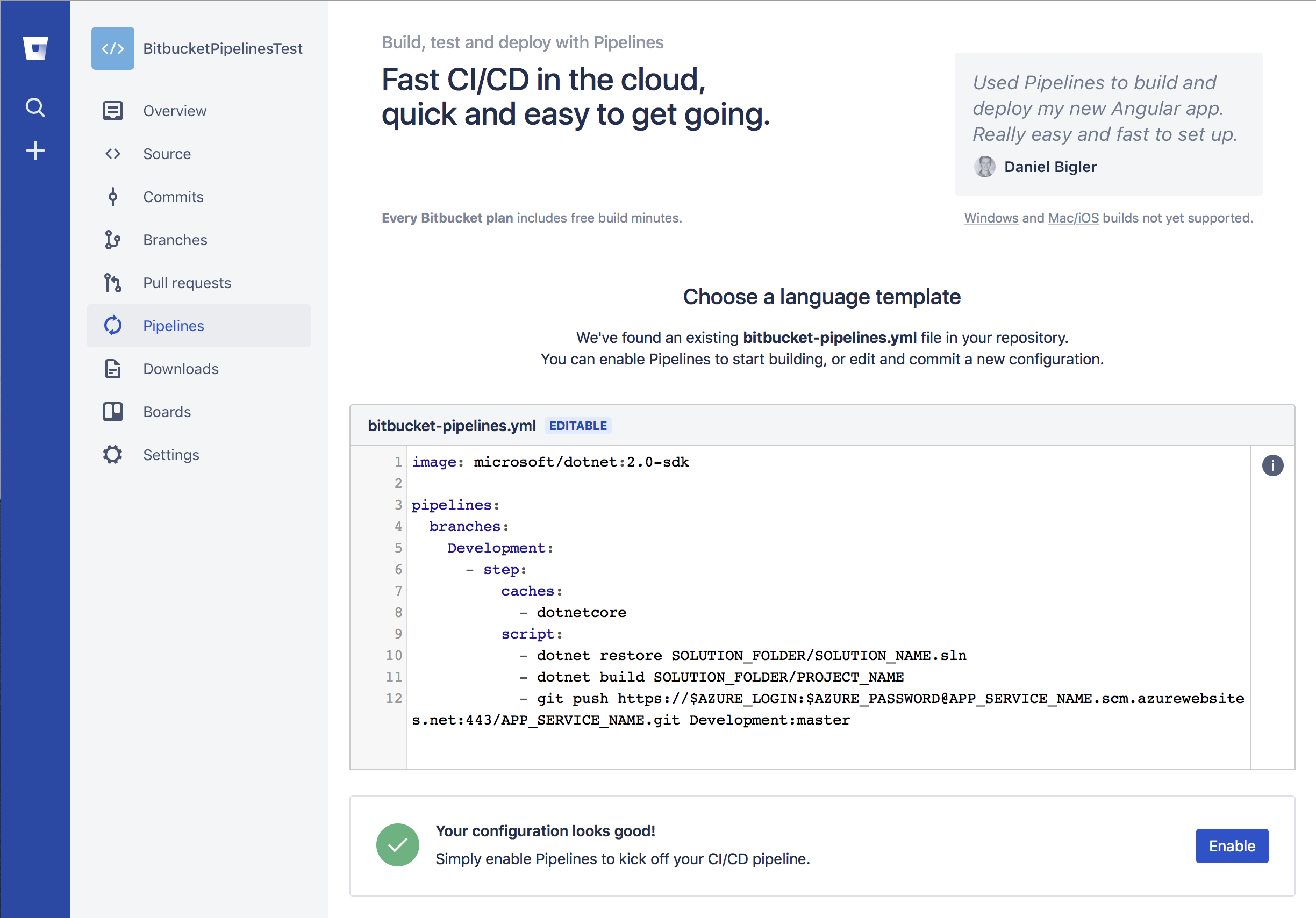Click the dotnetcore line in editor
The width and height of the screenshot is (1316, 918).
[573, 613]
